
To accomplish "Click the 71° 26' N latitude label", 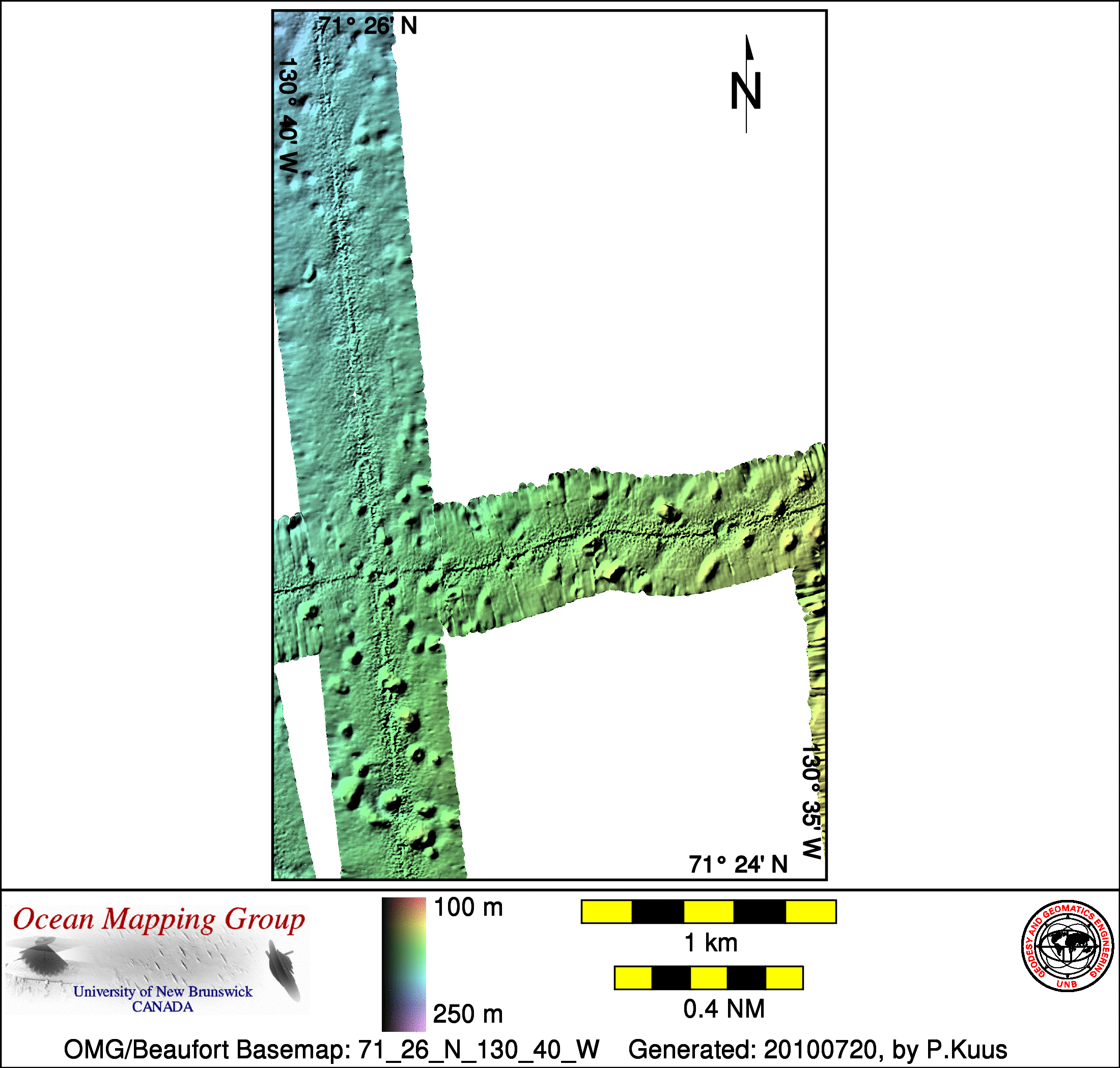I will point(368,25).
